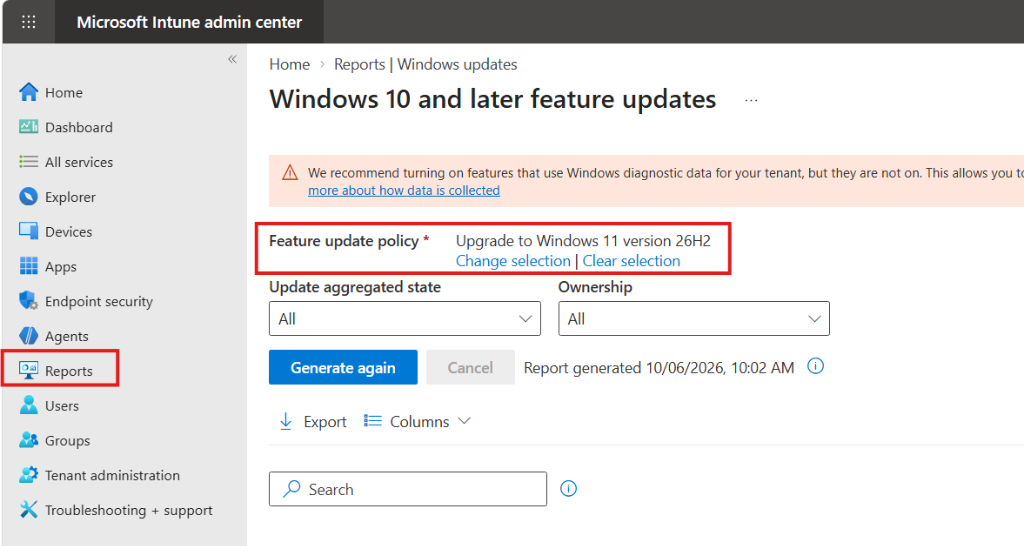Click info icon next to Search box
The width and height of the screenshot is (1024, 546).
click(x=568, y=489)
